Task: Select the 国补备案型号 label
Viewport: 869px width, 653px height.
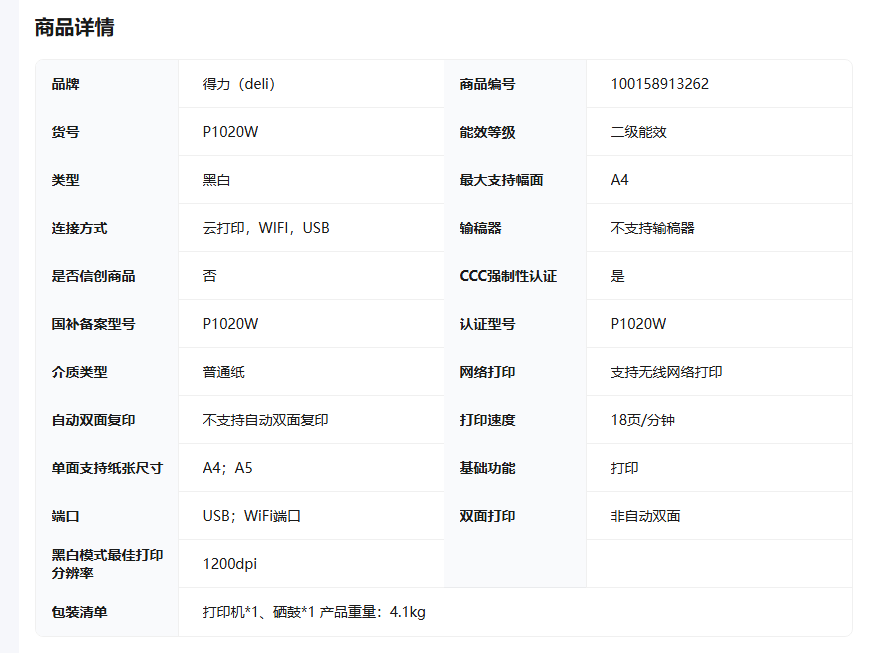Action: tap(93, 324)
